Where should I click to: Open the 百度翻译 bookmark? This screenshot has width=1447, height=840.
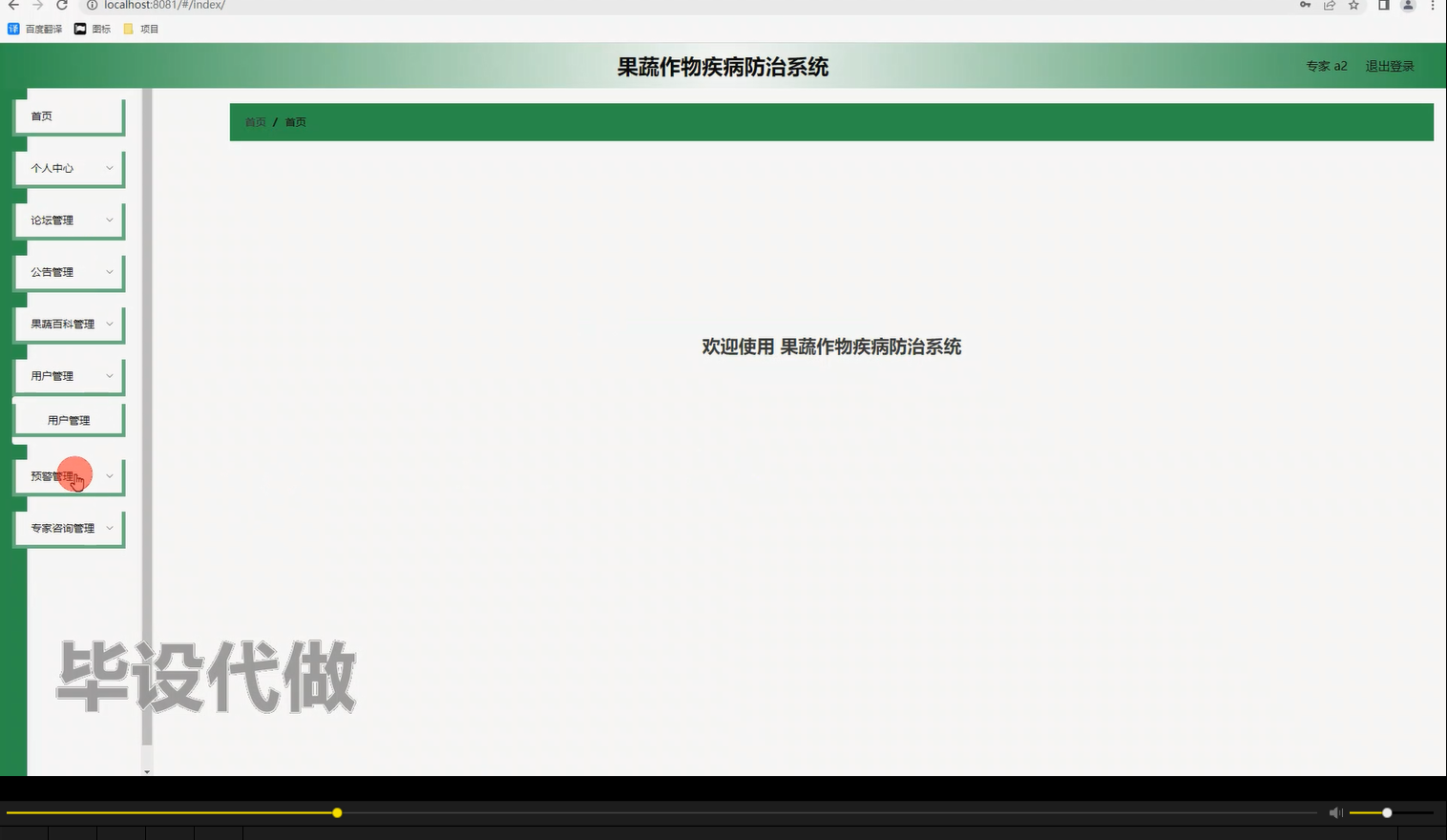pos(37,28)
